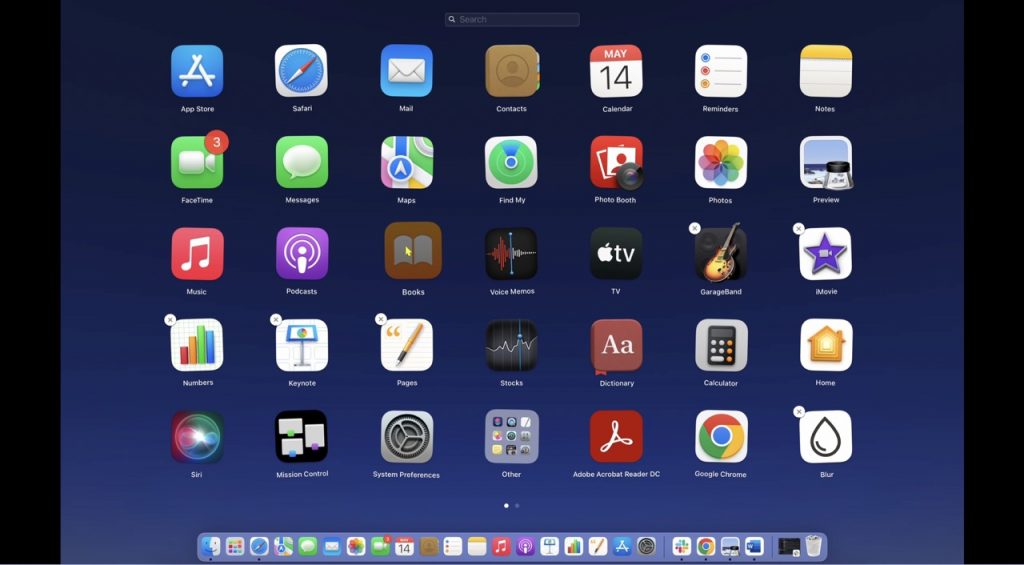Open Photo Booth
Image resolution: width=1024 pixels, height=565 pixels.
point(616,162)
